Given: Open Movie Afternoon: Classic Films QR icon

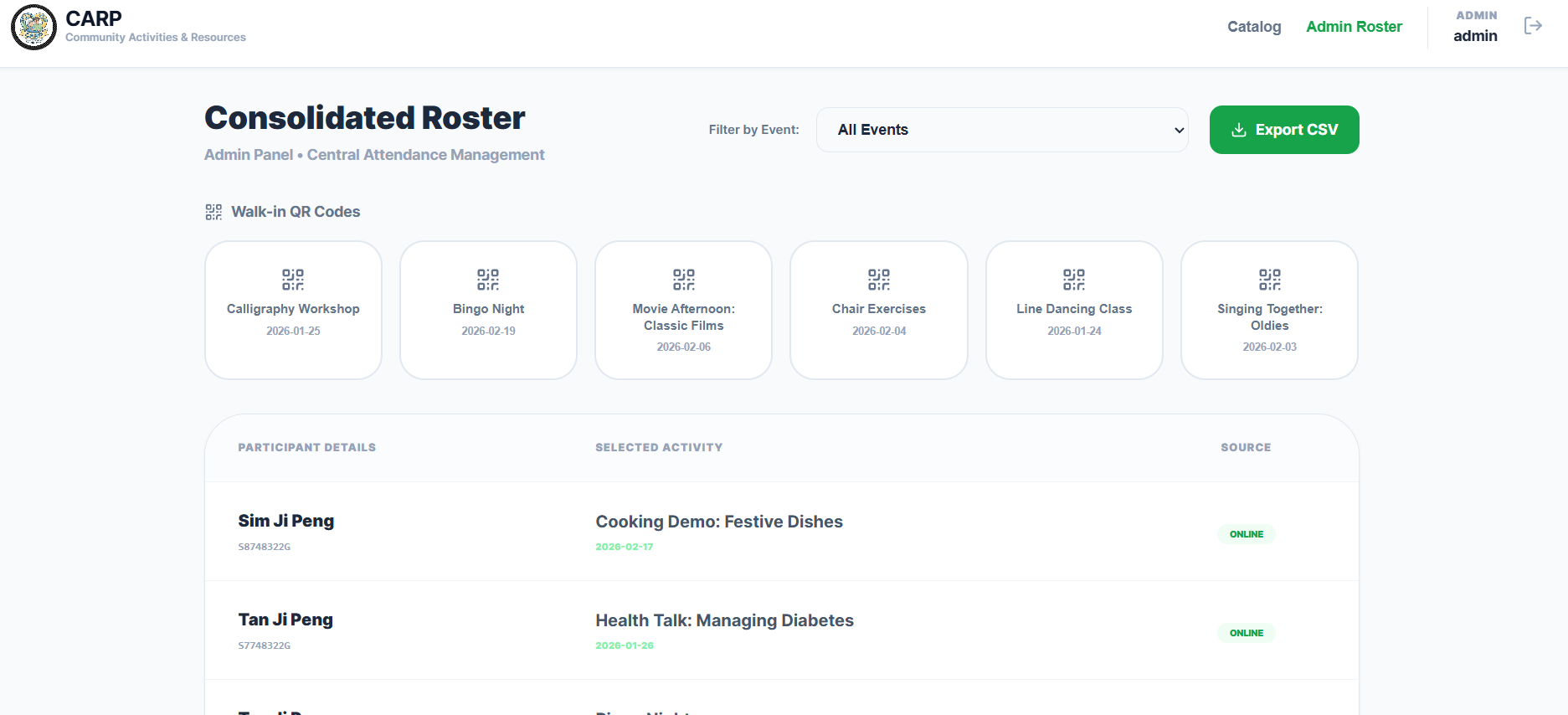Looking at the screenshot, I should coord(684,279).
